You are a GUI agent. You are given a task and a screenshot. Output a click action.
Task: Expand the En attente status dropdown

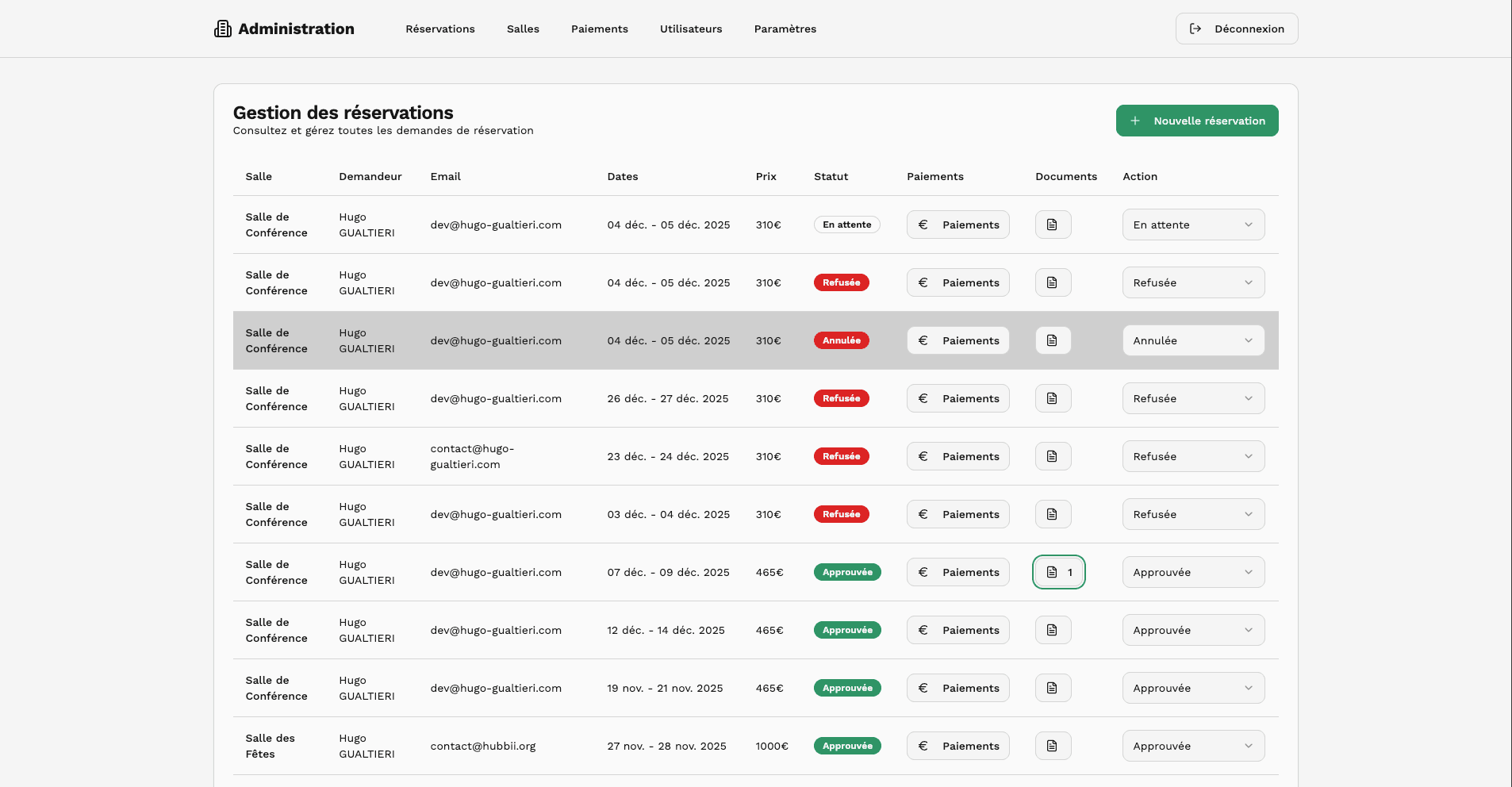point(1192,225)
